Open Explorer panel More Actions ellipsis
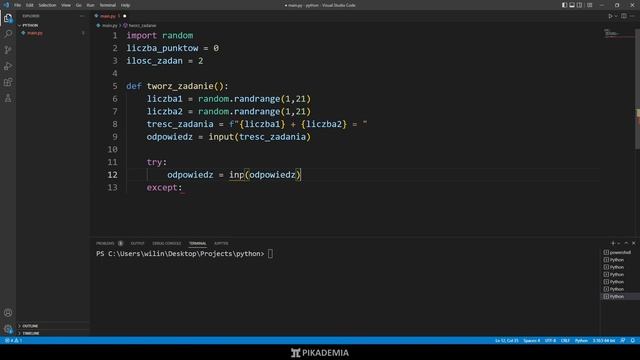 pyautogui.click(x=82, y=16)
